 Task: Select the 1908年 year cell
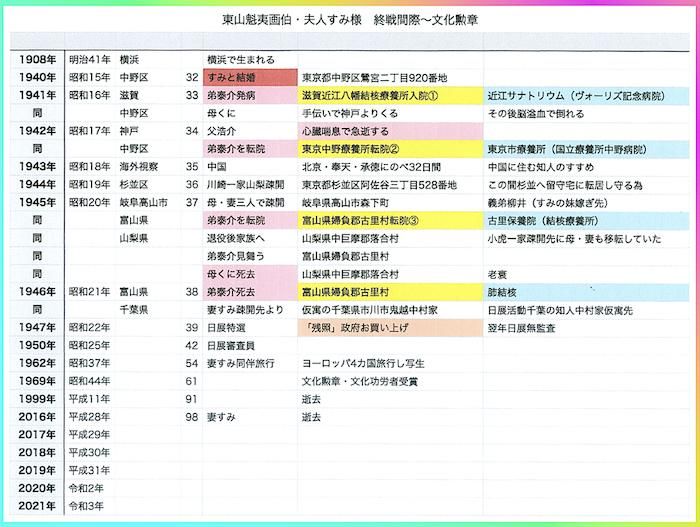tap(38, 59)
